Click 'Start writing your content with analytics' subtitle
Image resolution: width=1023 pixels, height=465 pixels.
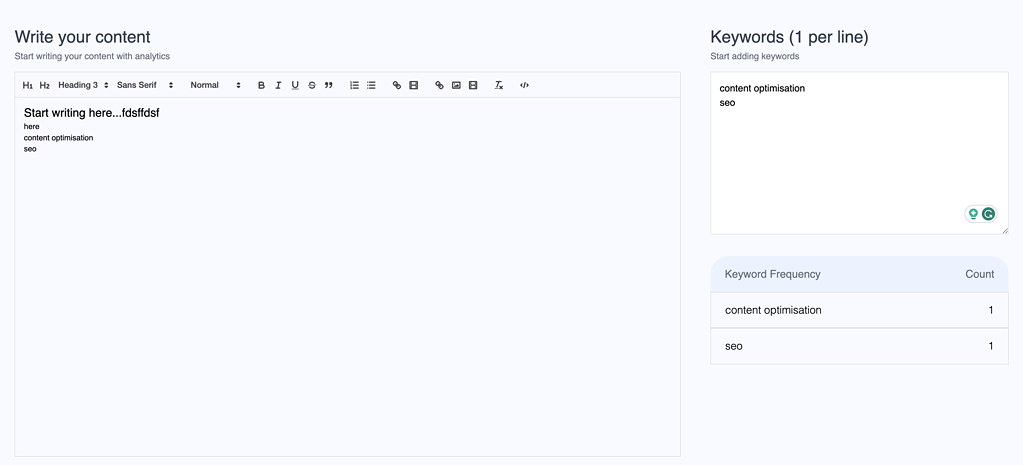(92, 57)
